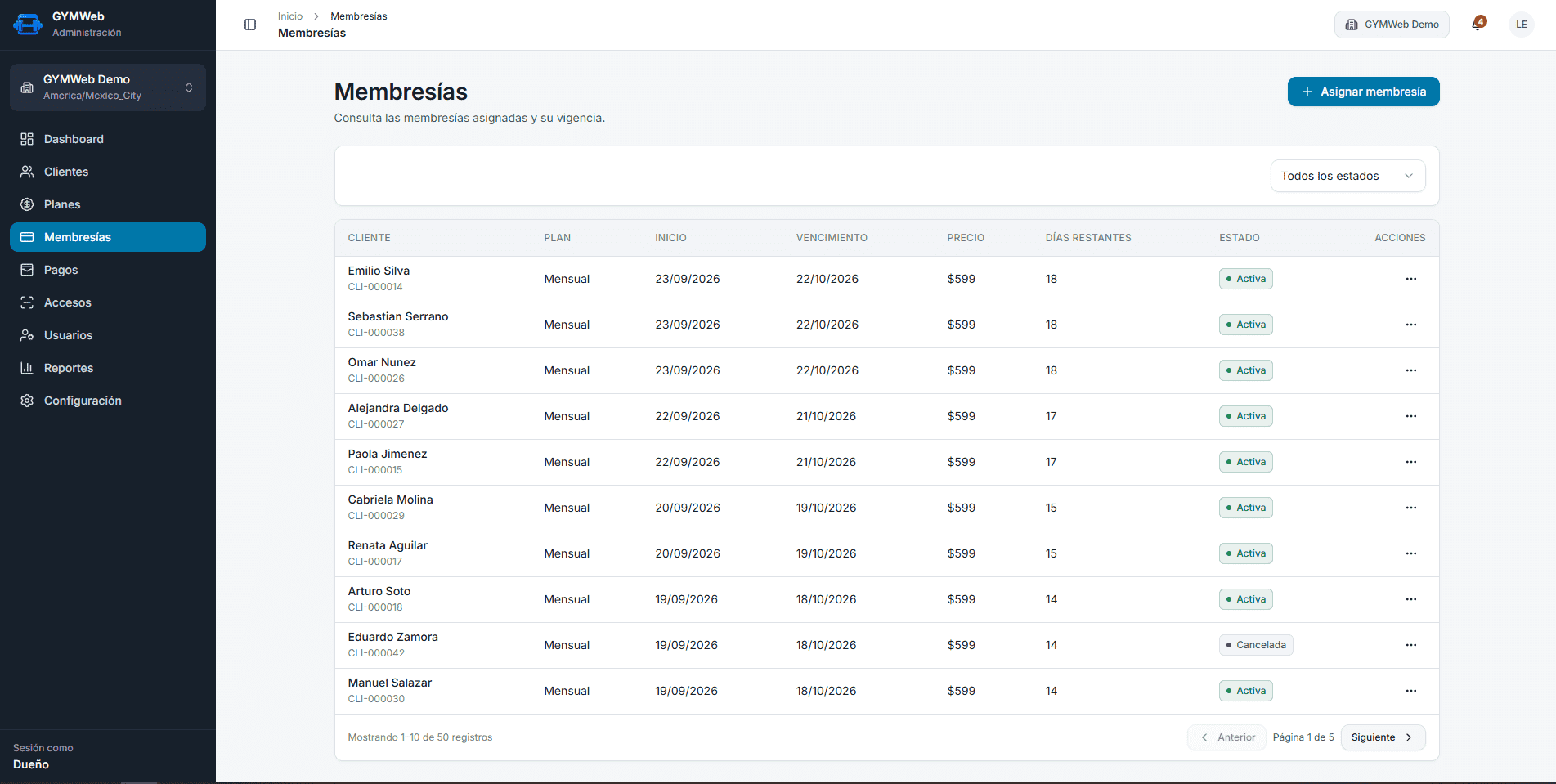Image resolution: width=1556 pixels, height=784 pixels.
Task: Click the Activa badge for Emilio Silva
Action: (x=1245, y=279)
